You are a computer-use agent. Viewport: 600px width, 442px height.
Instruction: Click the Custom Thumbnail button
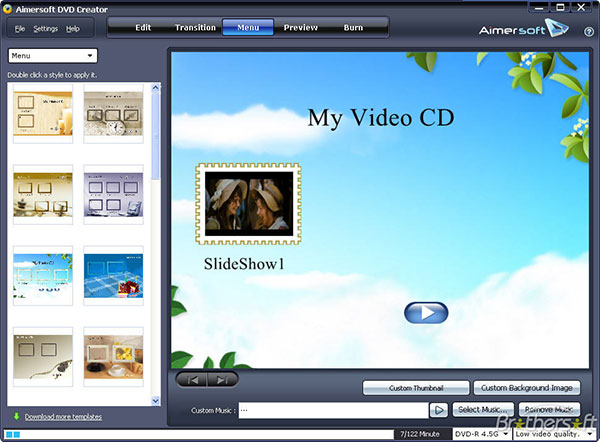pos(416,388)
